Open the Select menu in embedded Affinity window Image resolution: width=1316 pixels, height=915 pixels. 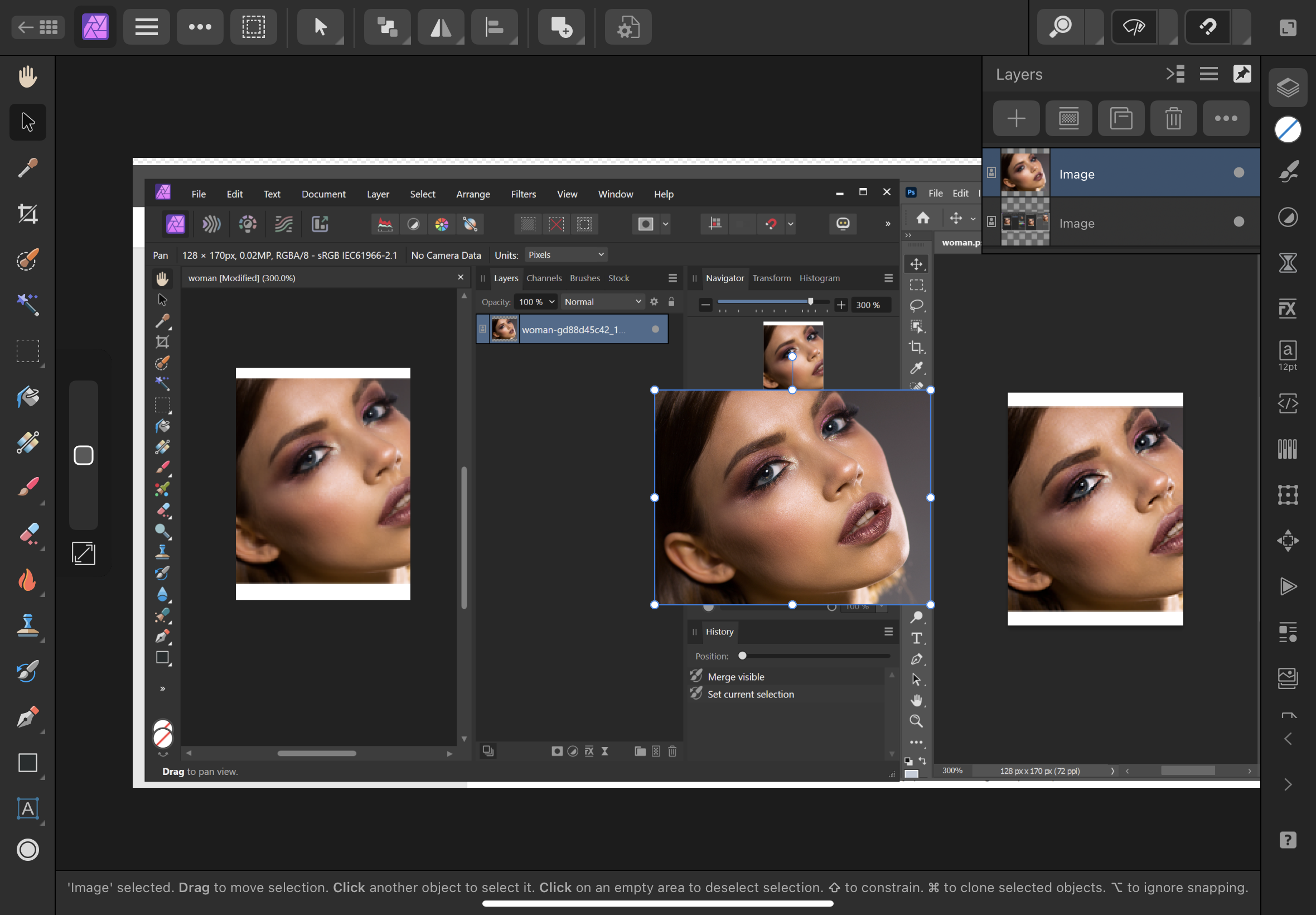click(x=422, y=194)
